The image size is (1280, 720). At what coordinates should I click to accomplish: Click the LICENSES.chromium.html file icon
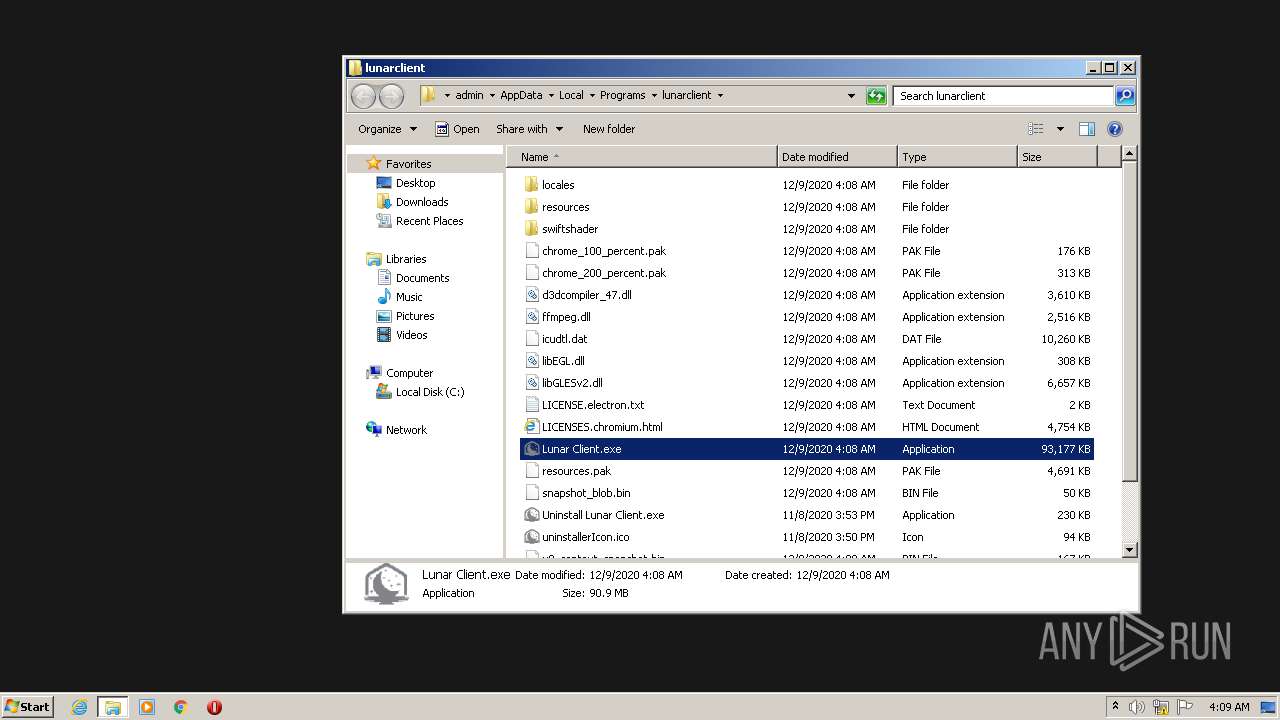coord(532,427)
